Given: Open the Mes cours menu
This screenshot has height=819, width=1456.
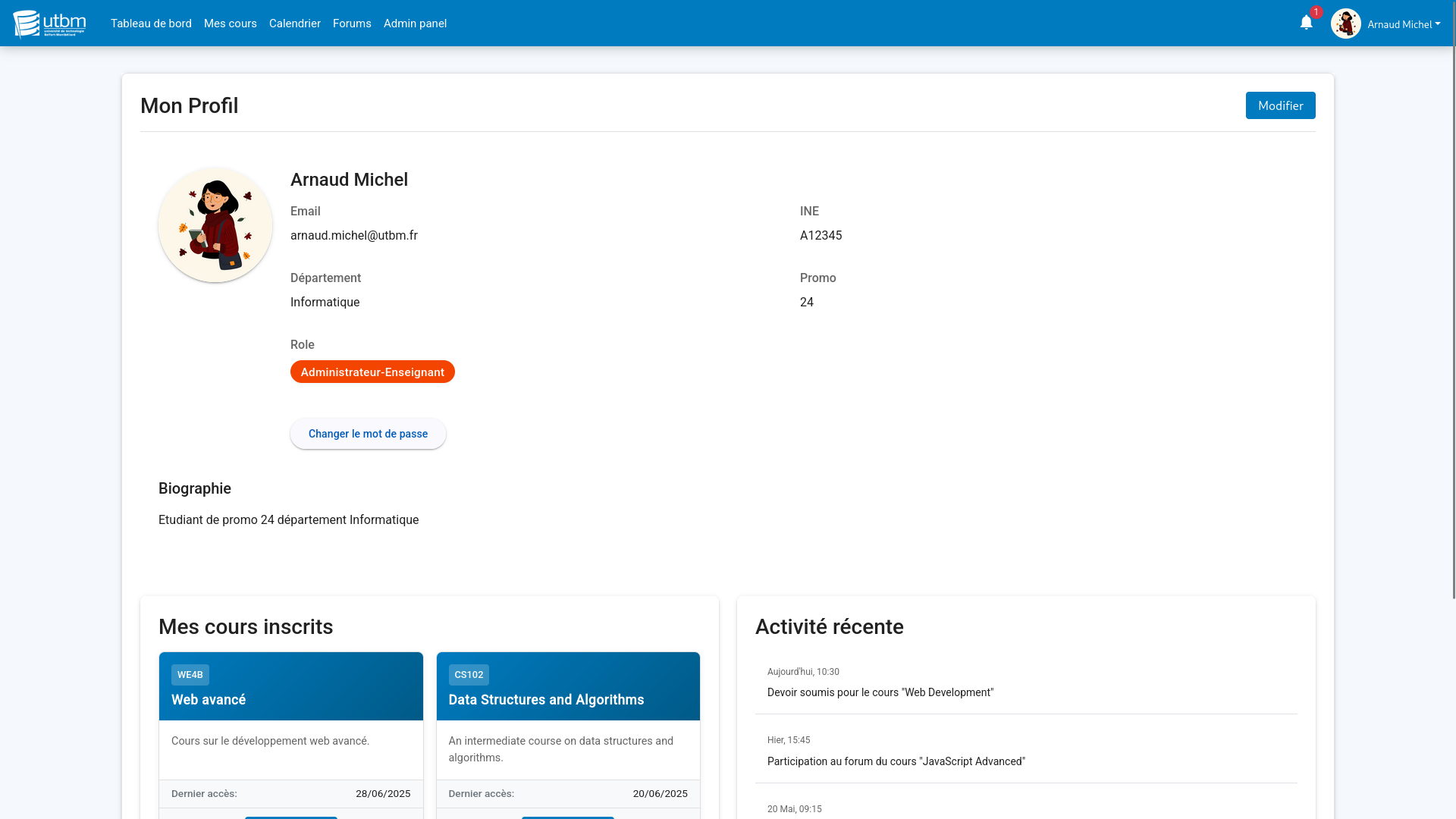Looking at the screenshot, I should coord(230,24).
